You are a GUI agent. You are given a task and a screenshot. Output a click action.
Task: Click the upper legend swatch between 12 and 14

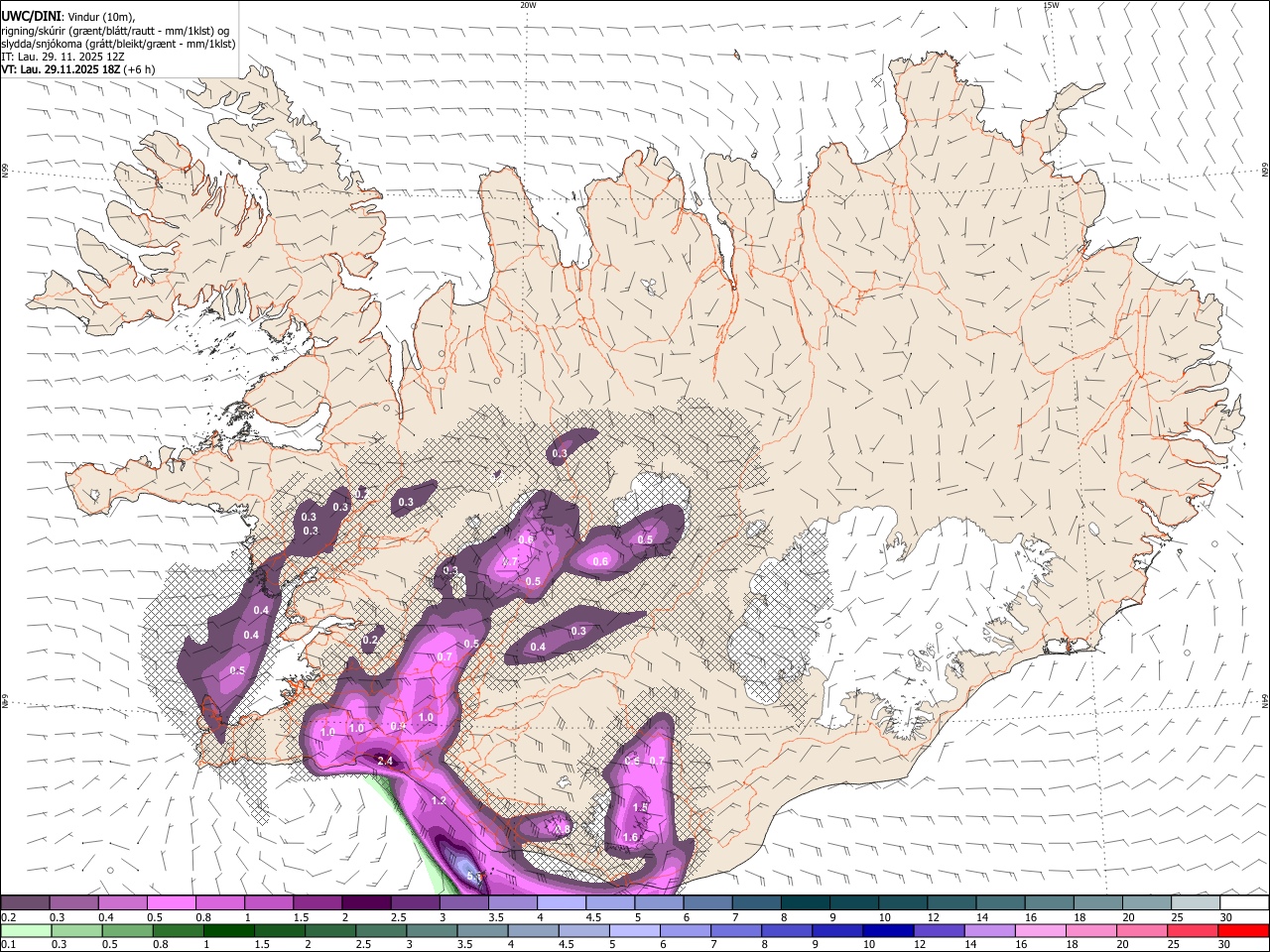point(952,903)
